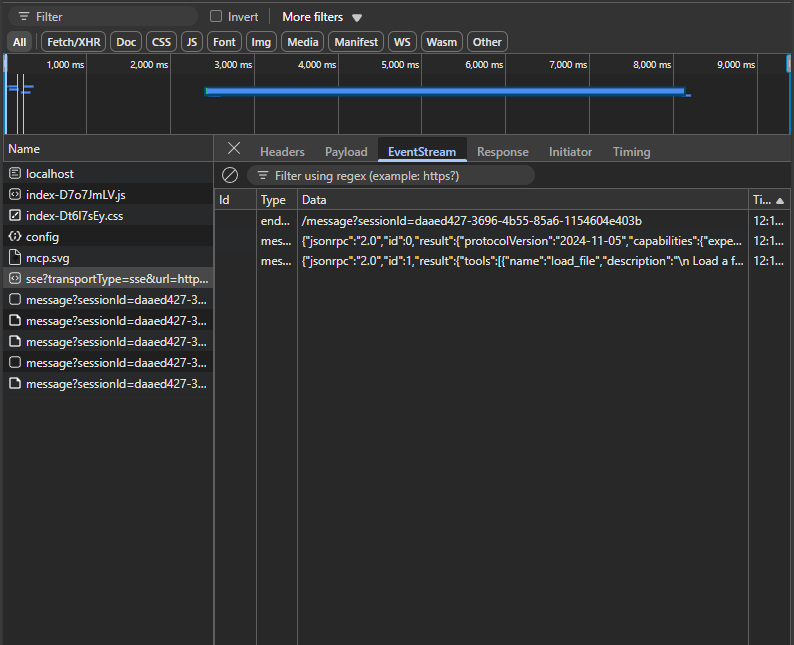Viewport: 794px width, 645px height.
Task: Click the index-Dt6I7sEy.css stylesheet icon
Action: pos(15,216)
